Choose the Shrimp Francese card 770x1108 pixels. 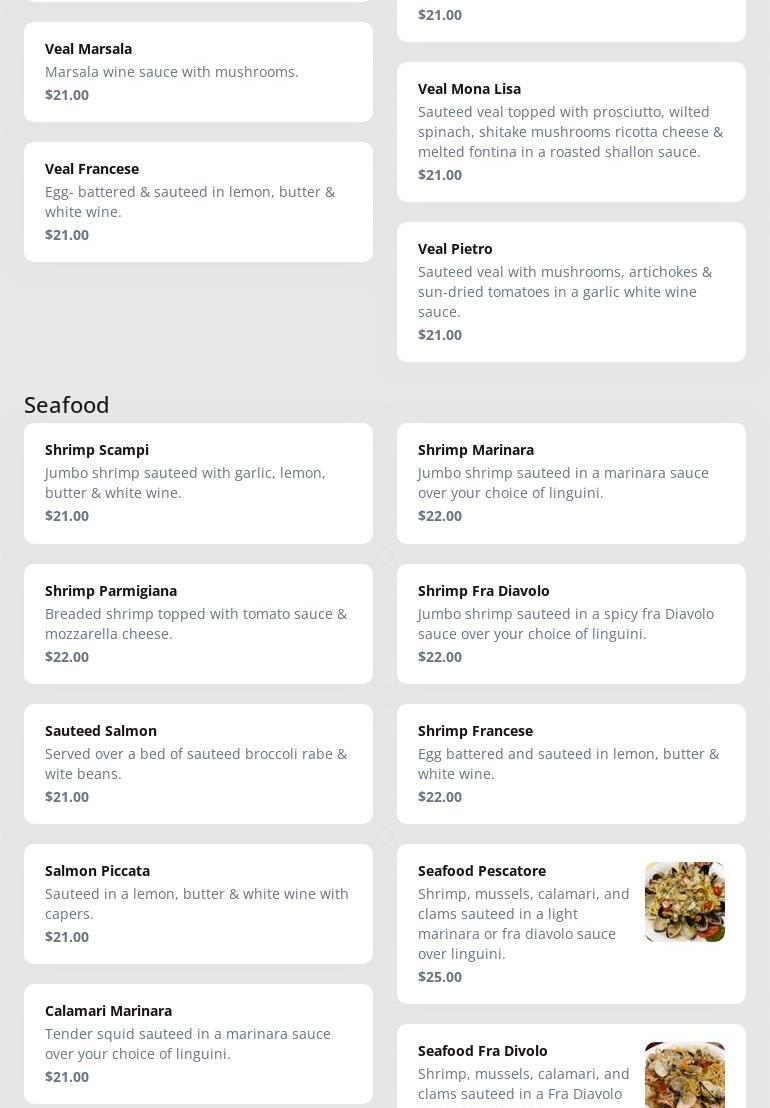571,764
